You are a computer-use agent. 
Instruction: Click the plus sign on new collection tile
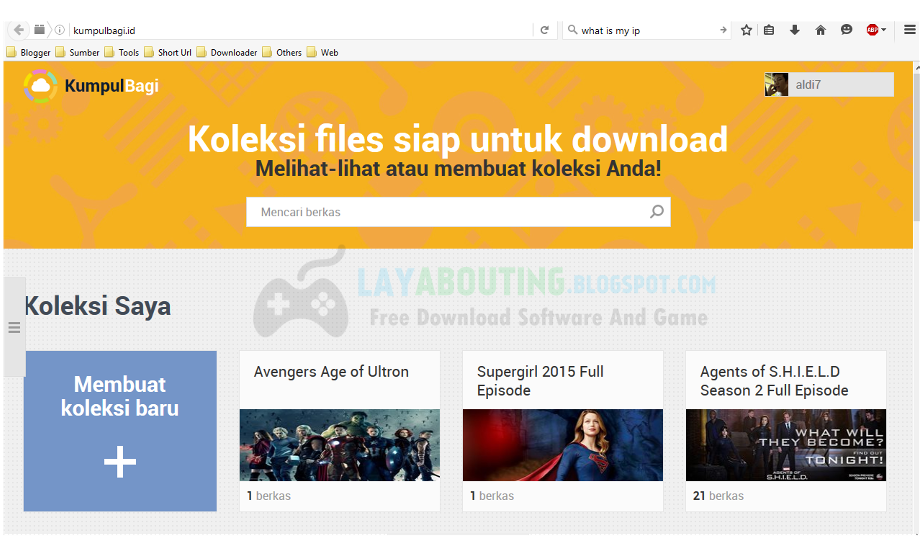(x=120, y=462)
